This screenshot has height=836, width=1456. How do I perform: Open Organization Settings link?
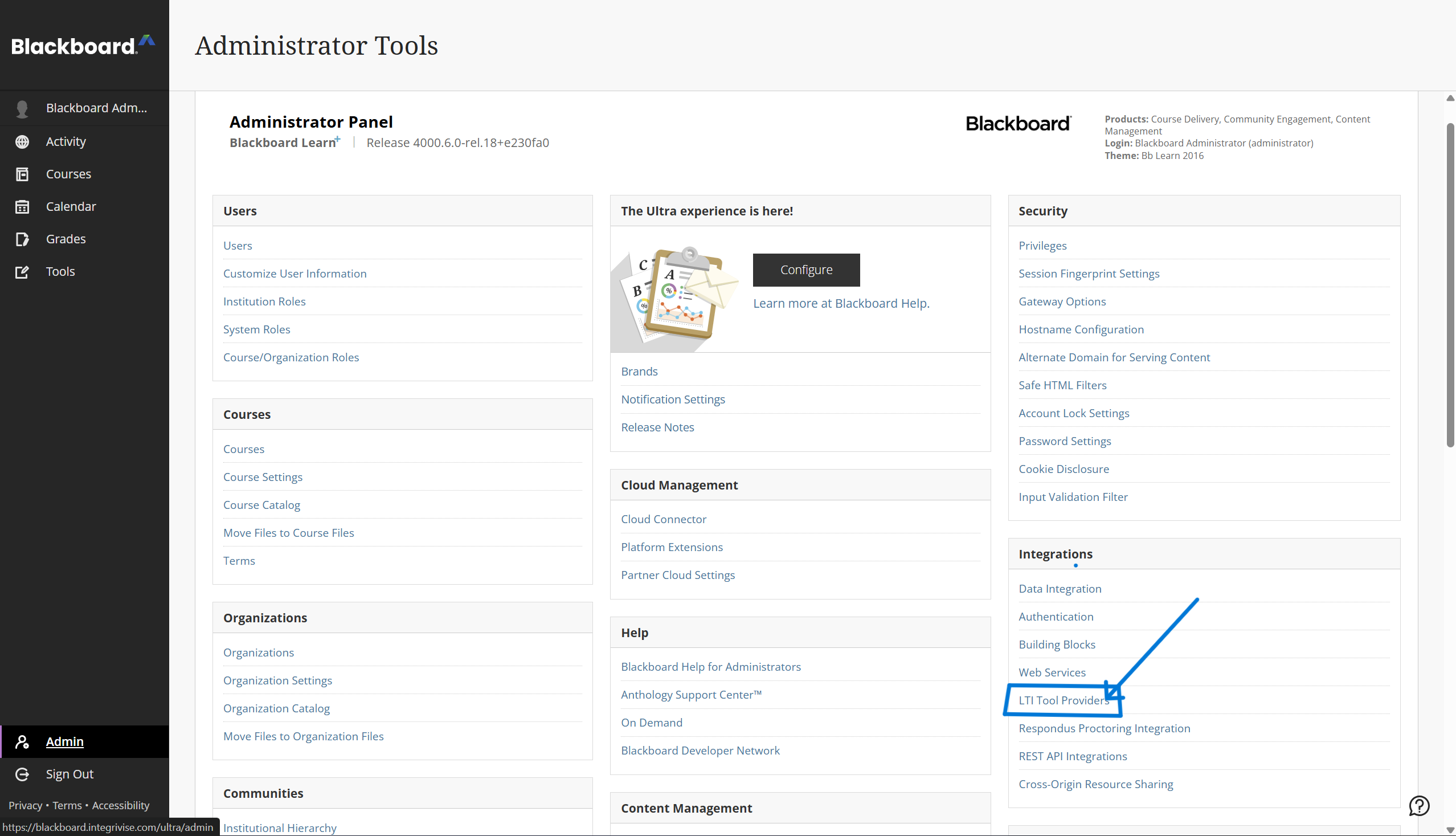277,680
